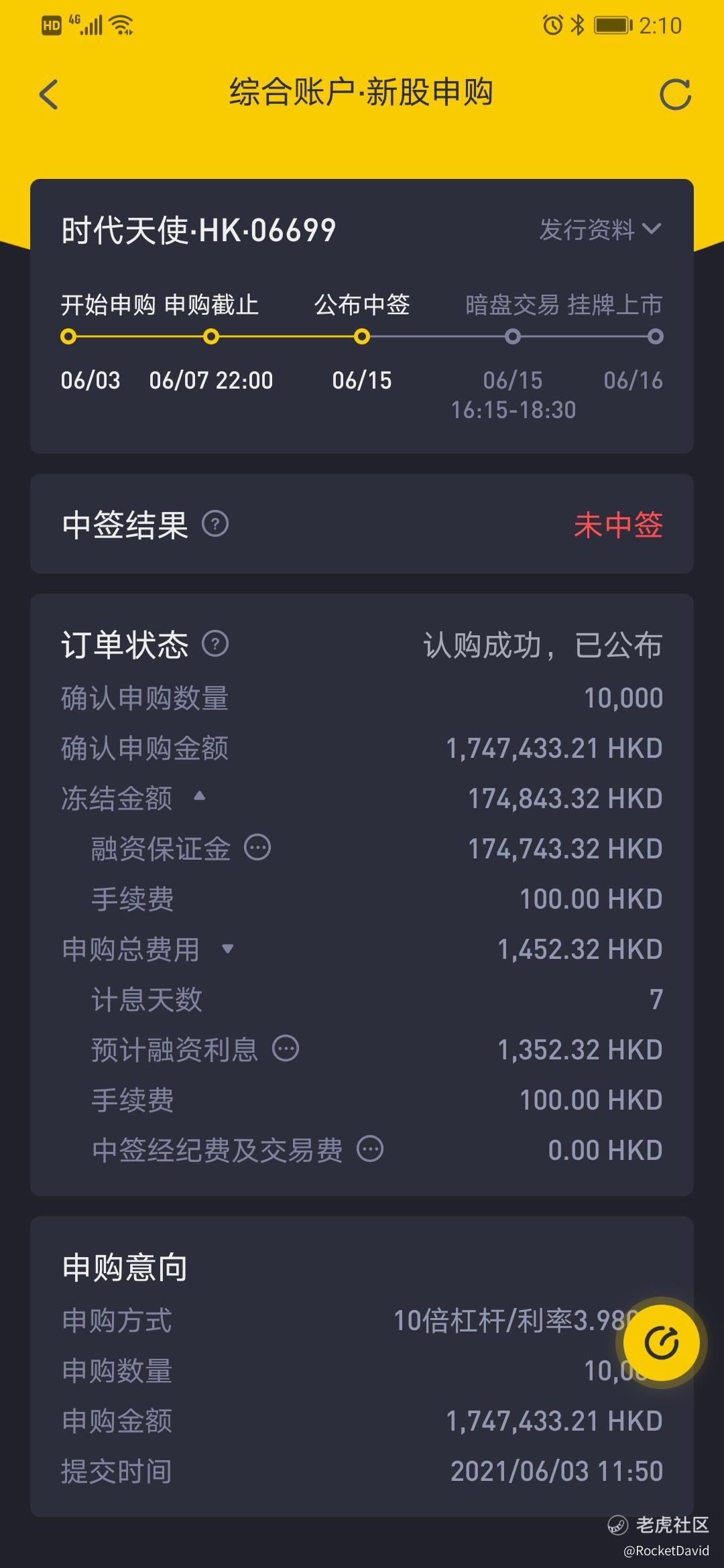Tap the info icon next to 中签经纪费及交易费
This screenshot has width=724, height=1568.
point(370,1149)
